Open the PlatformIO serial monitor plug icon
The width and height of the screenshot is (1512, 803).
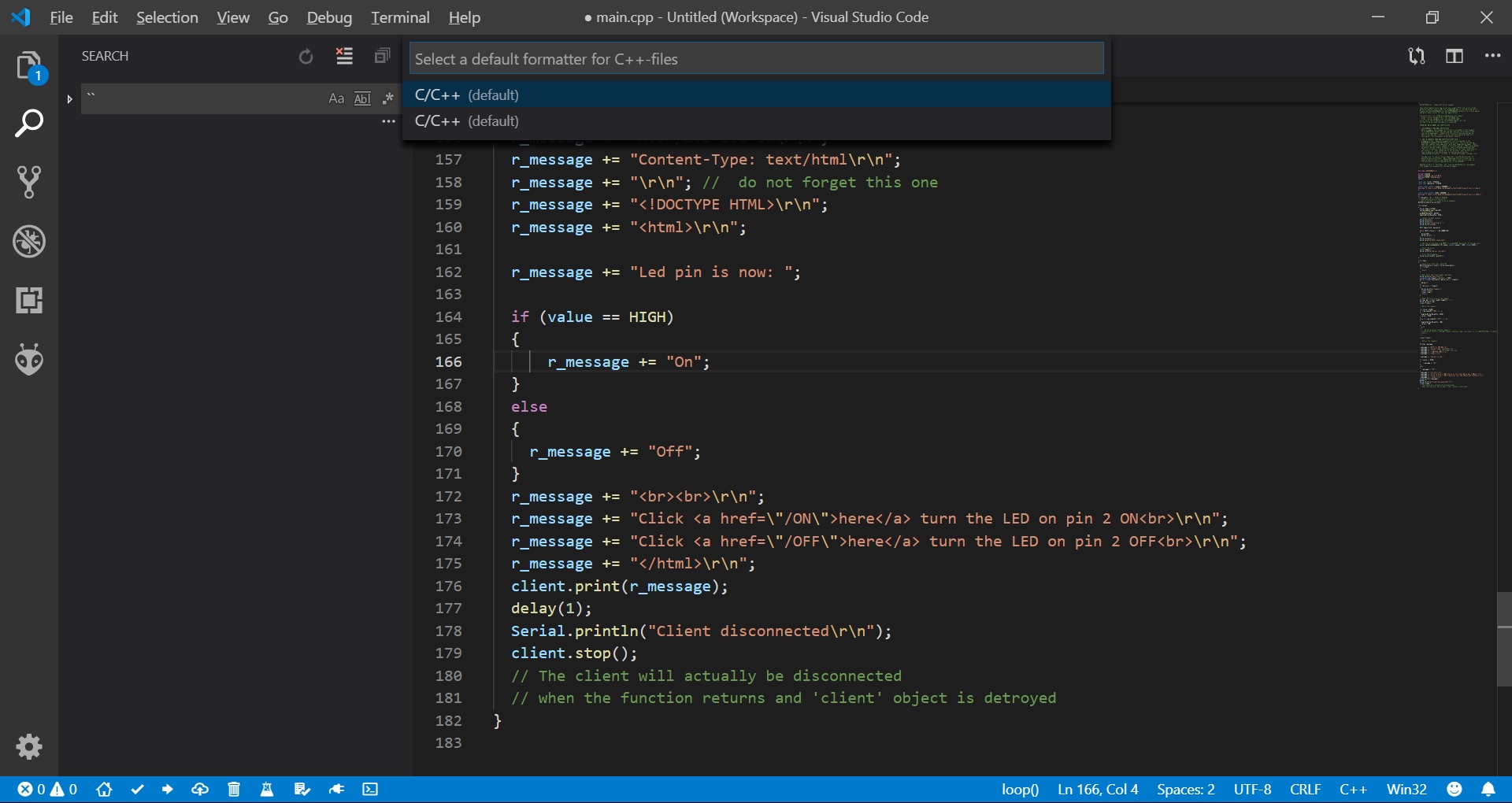coord(336,790)
